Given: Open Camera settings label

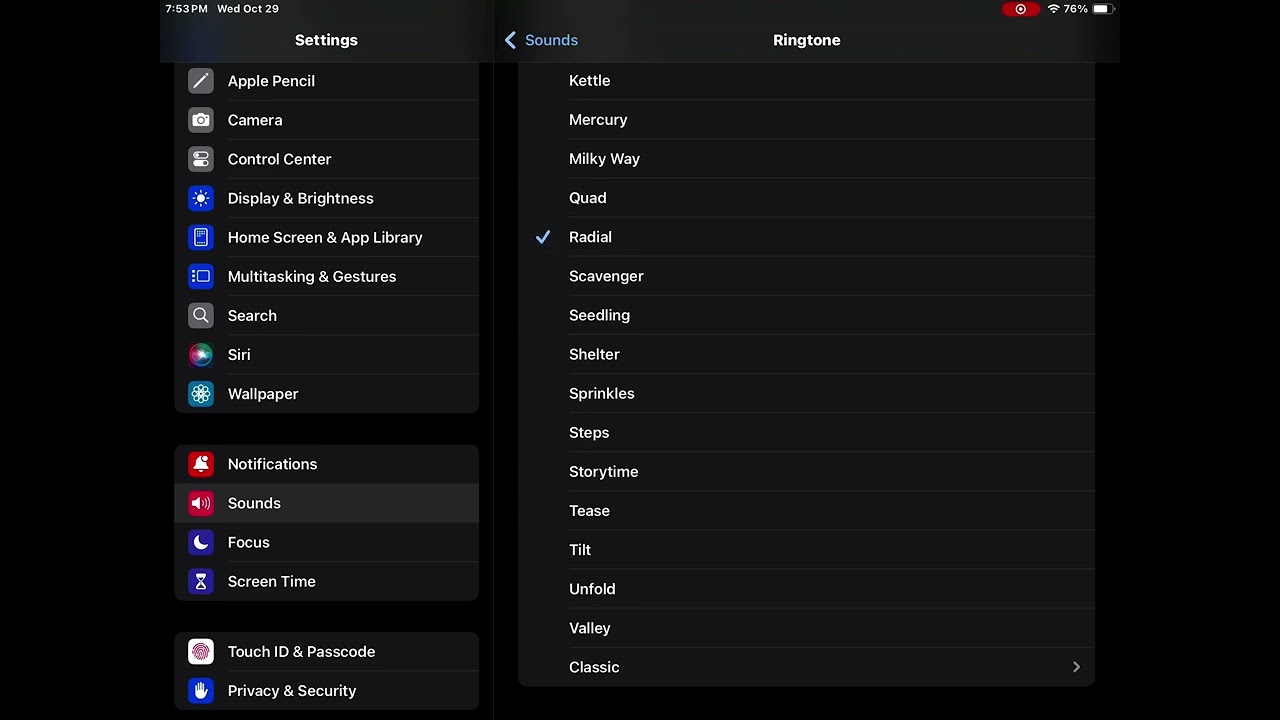Looking at the screenshot, I should 255,120.
